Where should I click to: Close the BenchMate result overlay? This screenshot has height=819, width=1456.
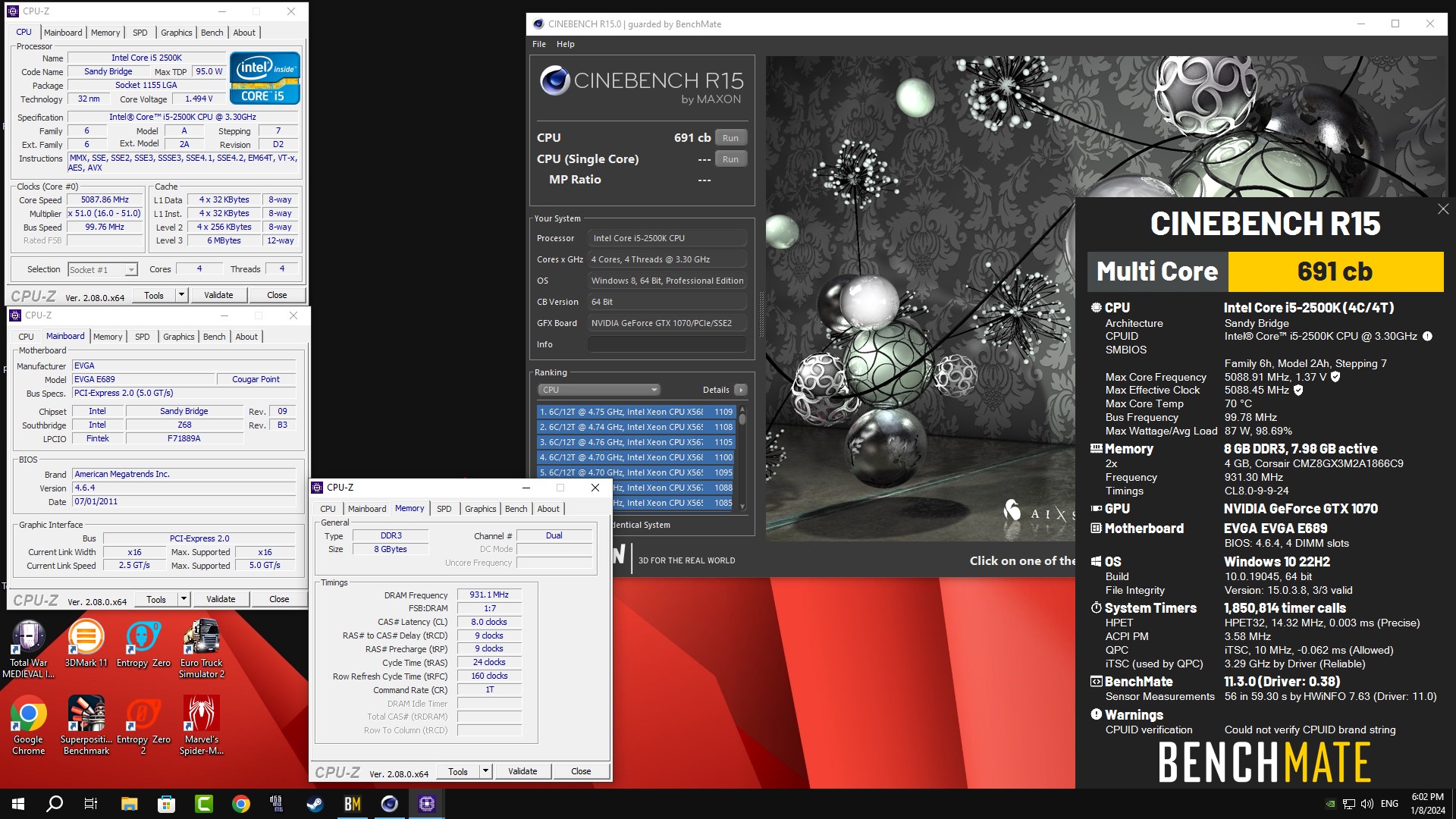coord(1442,209)
